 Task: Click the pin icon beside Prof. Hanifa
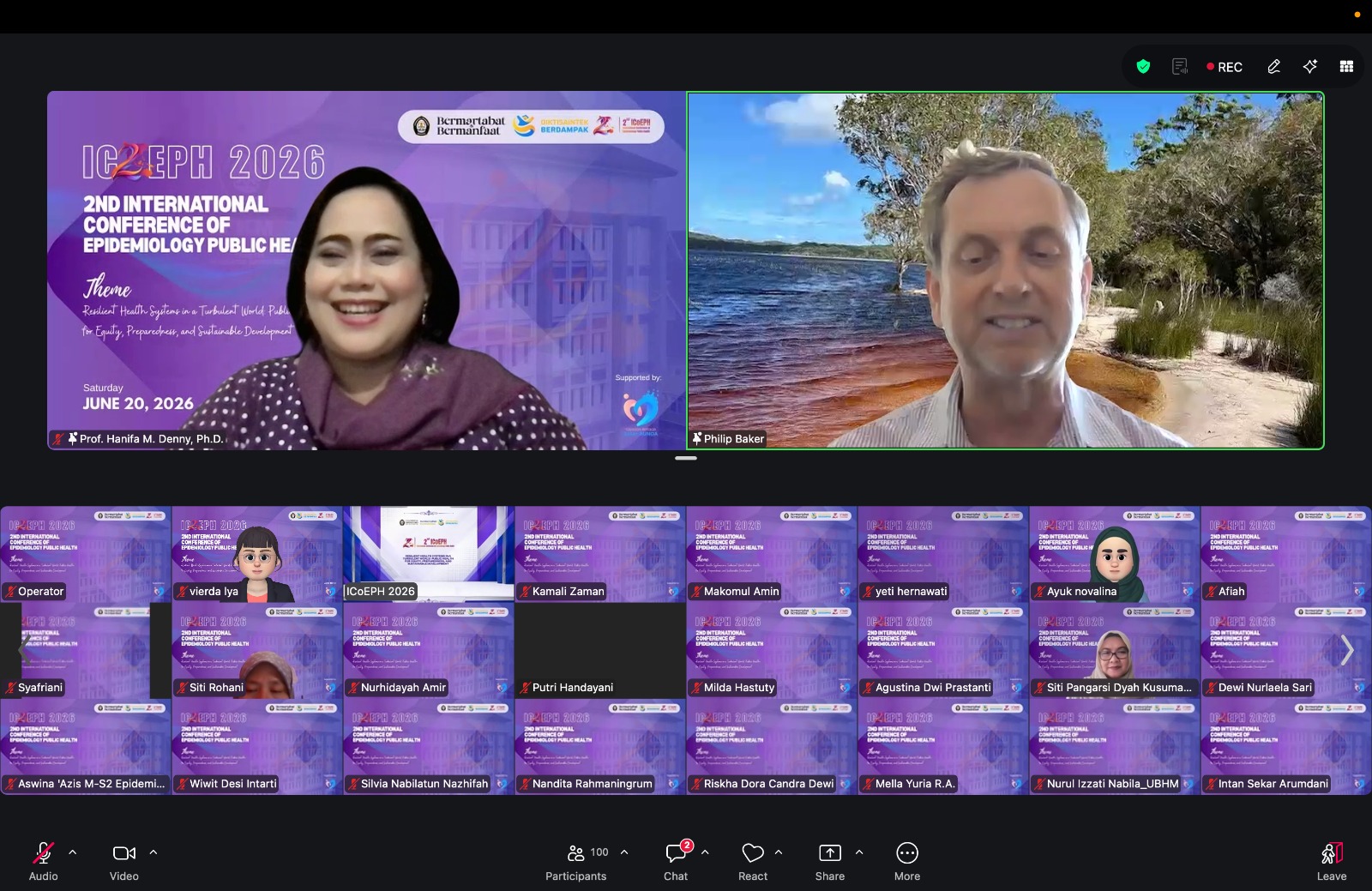pos(73,438)
